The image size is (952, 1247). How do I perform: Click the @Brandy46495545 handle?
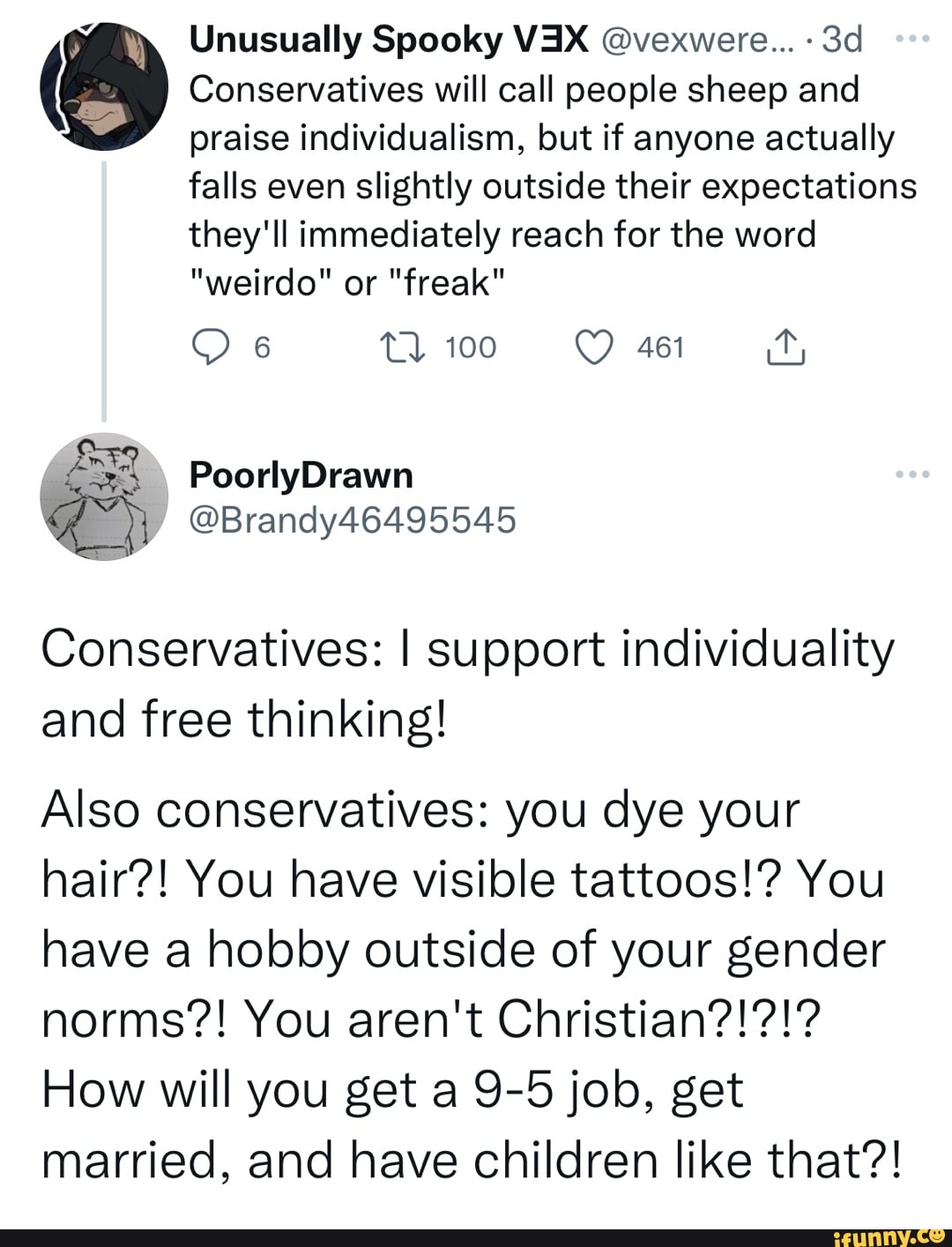tap(352, 520)
